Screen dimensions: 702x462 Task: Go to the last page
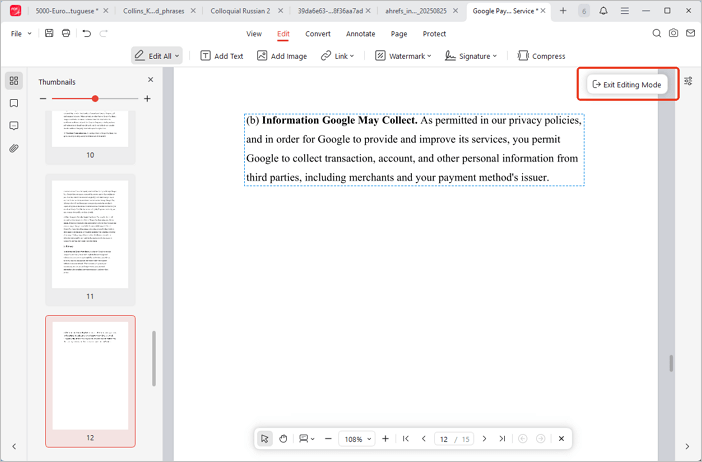click(502, 439)
